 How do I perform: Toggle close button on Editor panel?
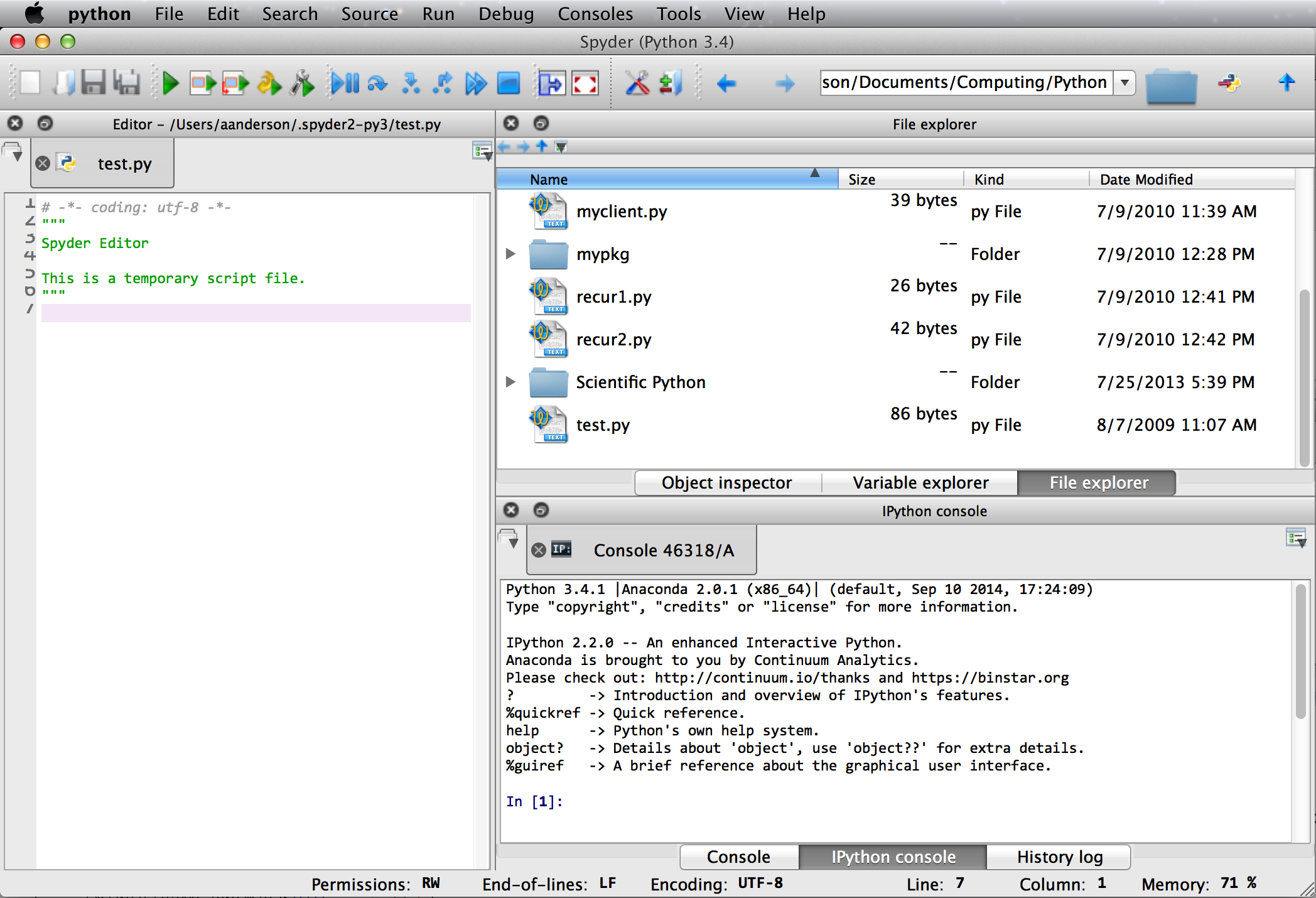click(15, 124)
